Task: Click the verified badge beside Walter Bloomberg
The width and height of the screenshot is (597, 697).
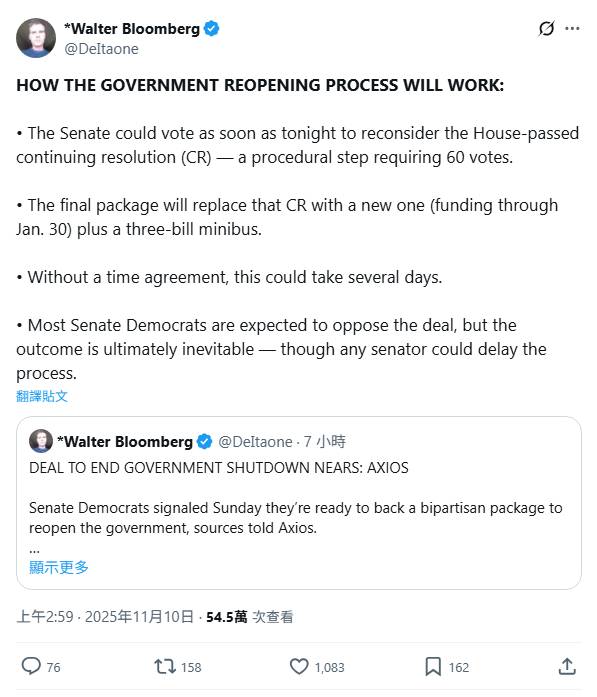Action: pos(211,28)
